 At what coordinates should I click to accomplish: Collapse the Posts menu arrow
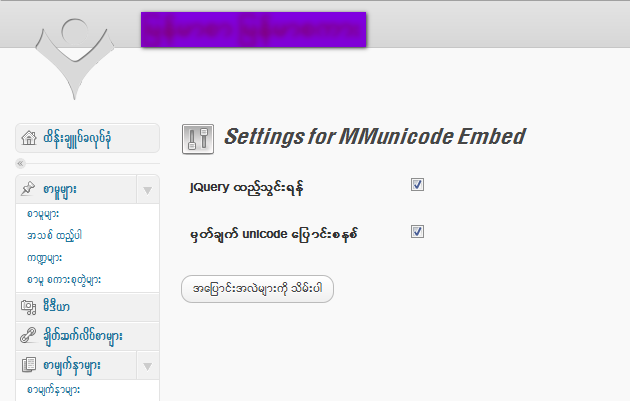(147, 190)
